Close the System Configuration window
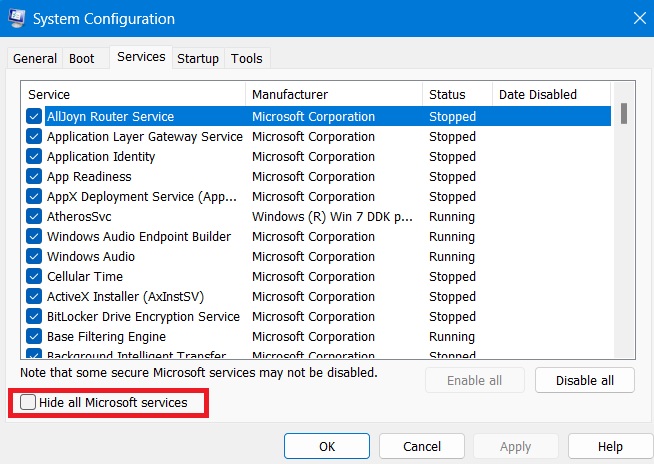654x464 pixels. pos(639,18)
